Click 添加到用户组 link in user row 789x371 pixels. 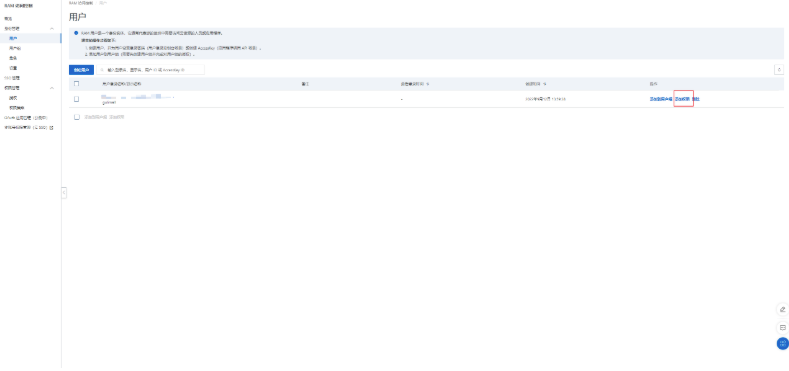point(661,99)
